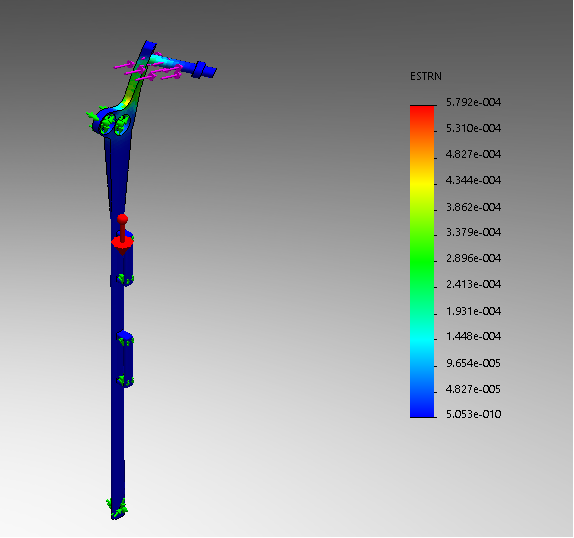
Task: Select the minimum strain value 5.053e-010
Action: tap(473, 414)
